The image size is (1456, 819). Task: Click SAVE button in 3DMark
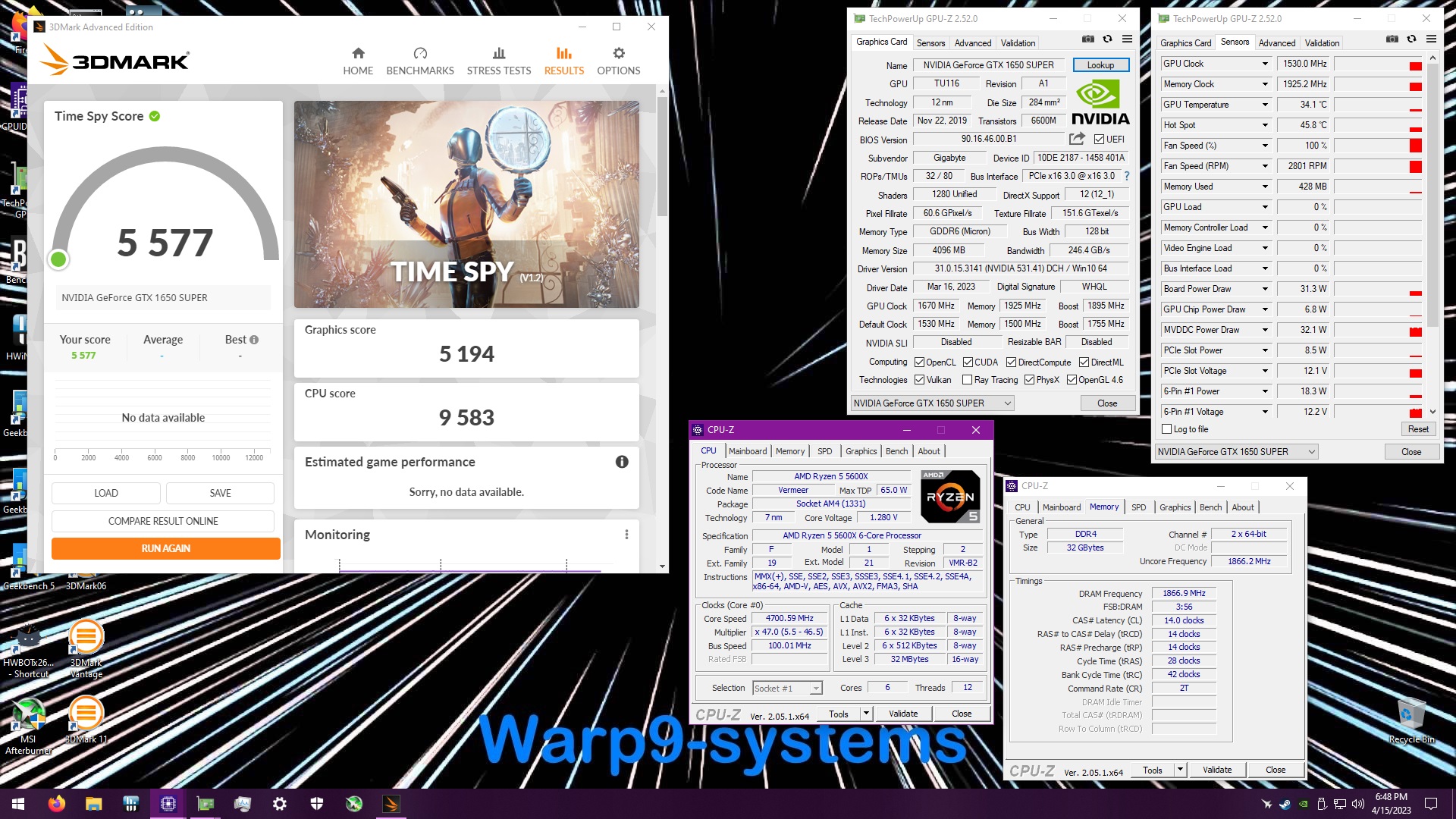(220, 493)
